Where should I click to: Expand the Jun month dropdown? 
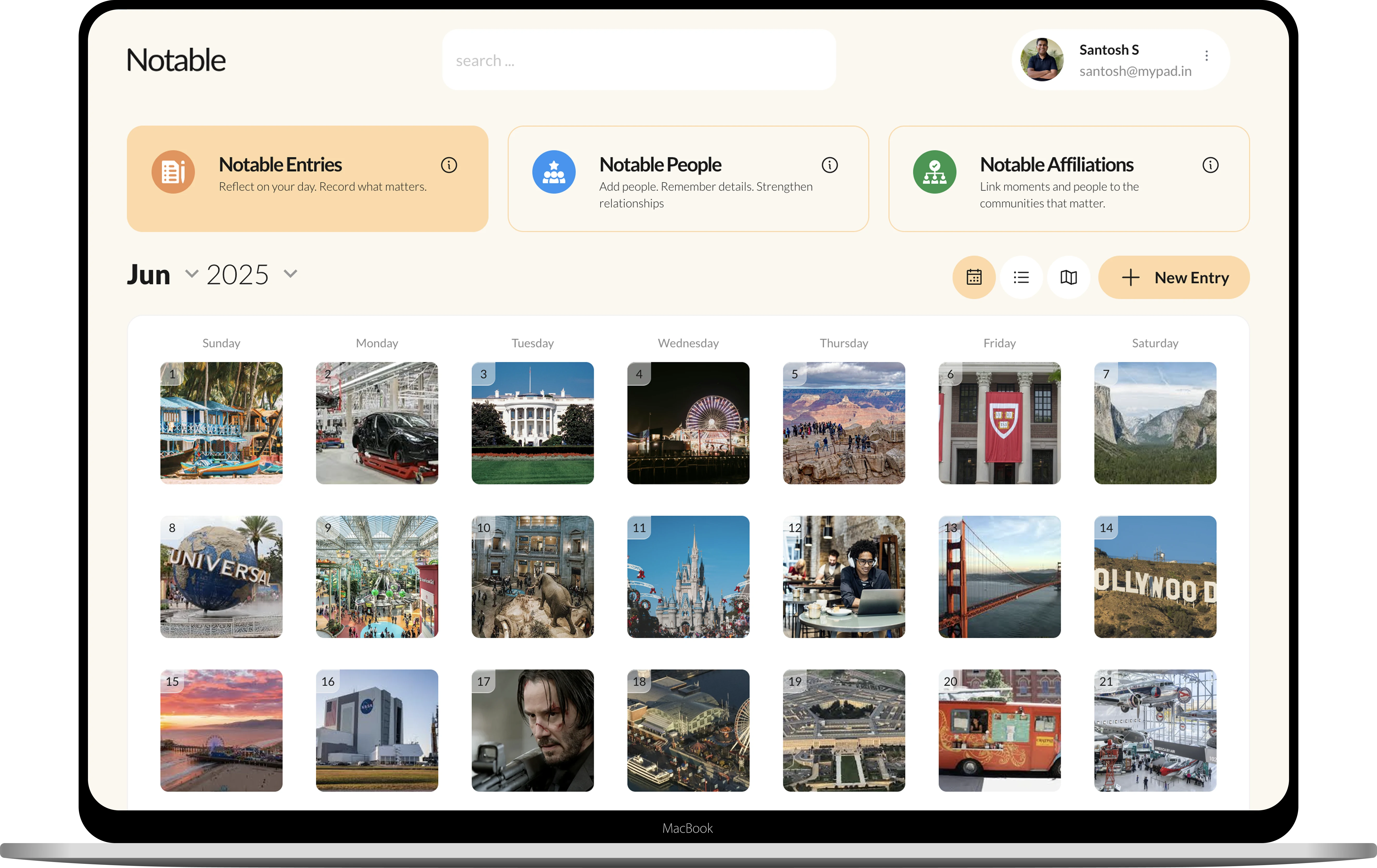pyautogui.click(x=191, y=274)
